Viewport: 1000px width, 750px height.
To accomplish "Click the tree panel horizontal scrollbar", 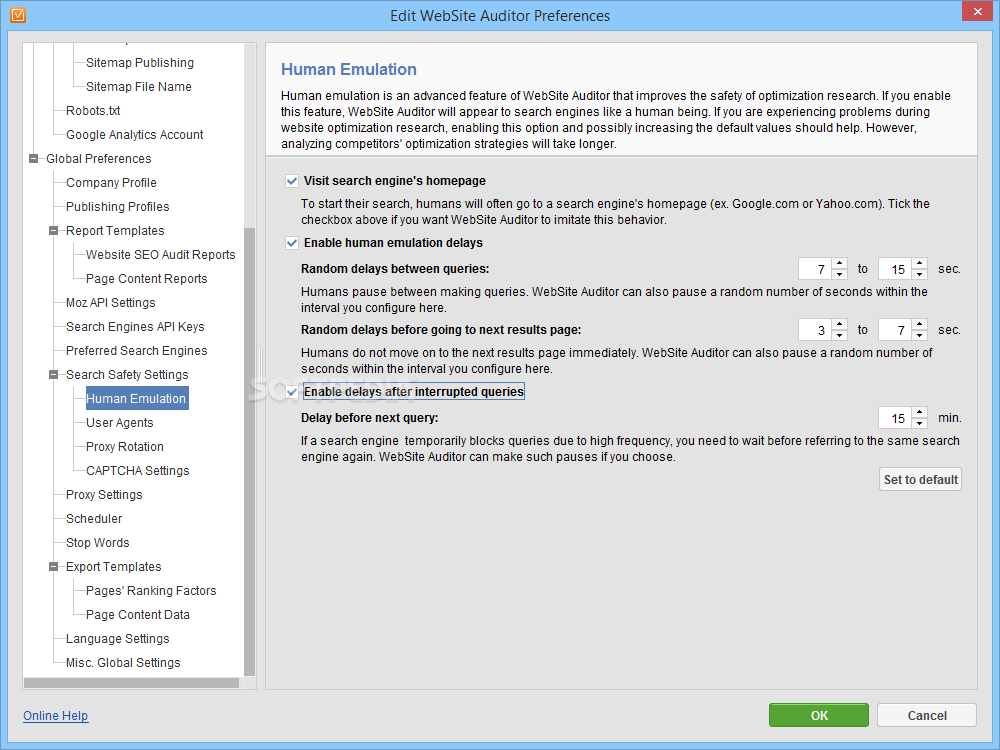I will [x=131, y=683].
